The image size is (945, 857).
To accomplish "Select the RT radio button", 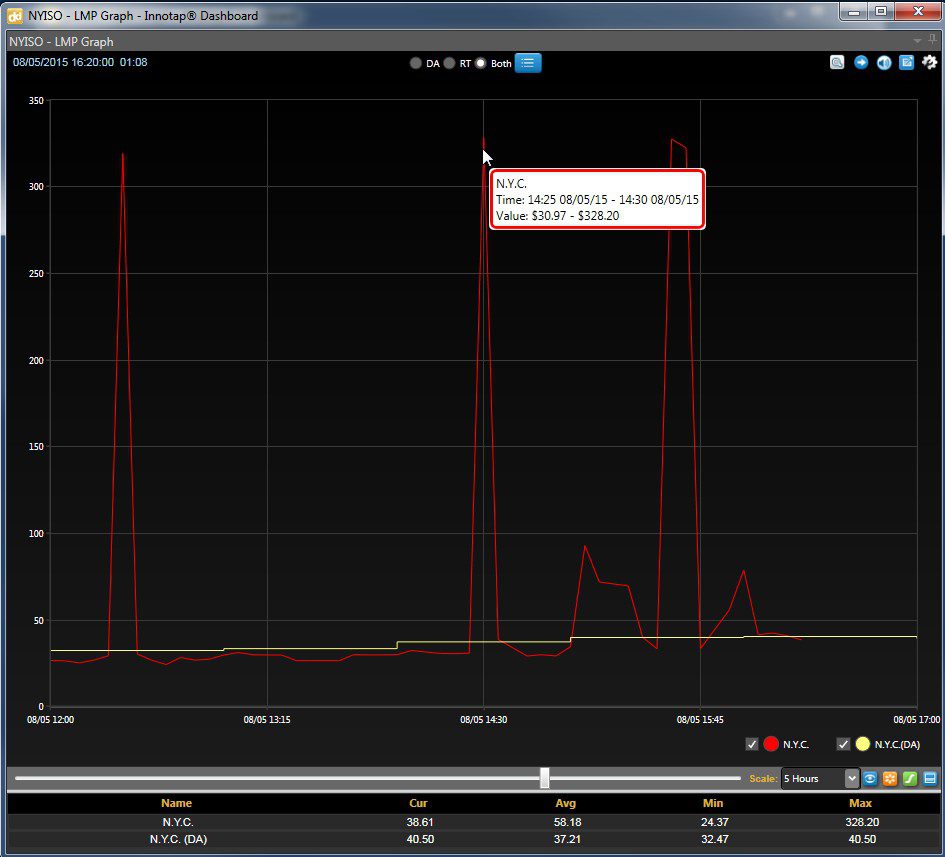I will 449,63.
